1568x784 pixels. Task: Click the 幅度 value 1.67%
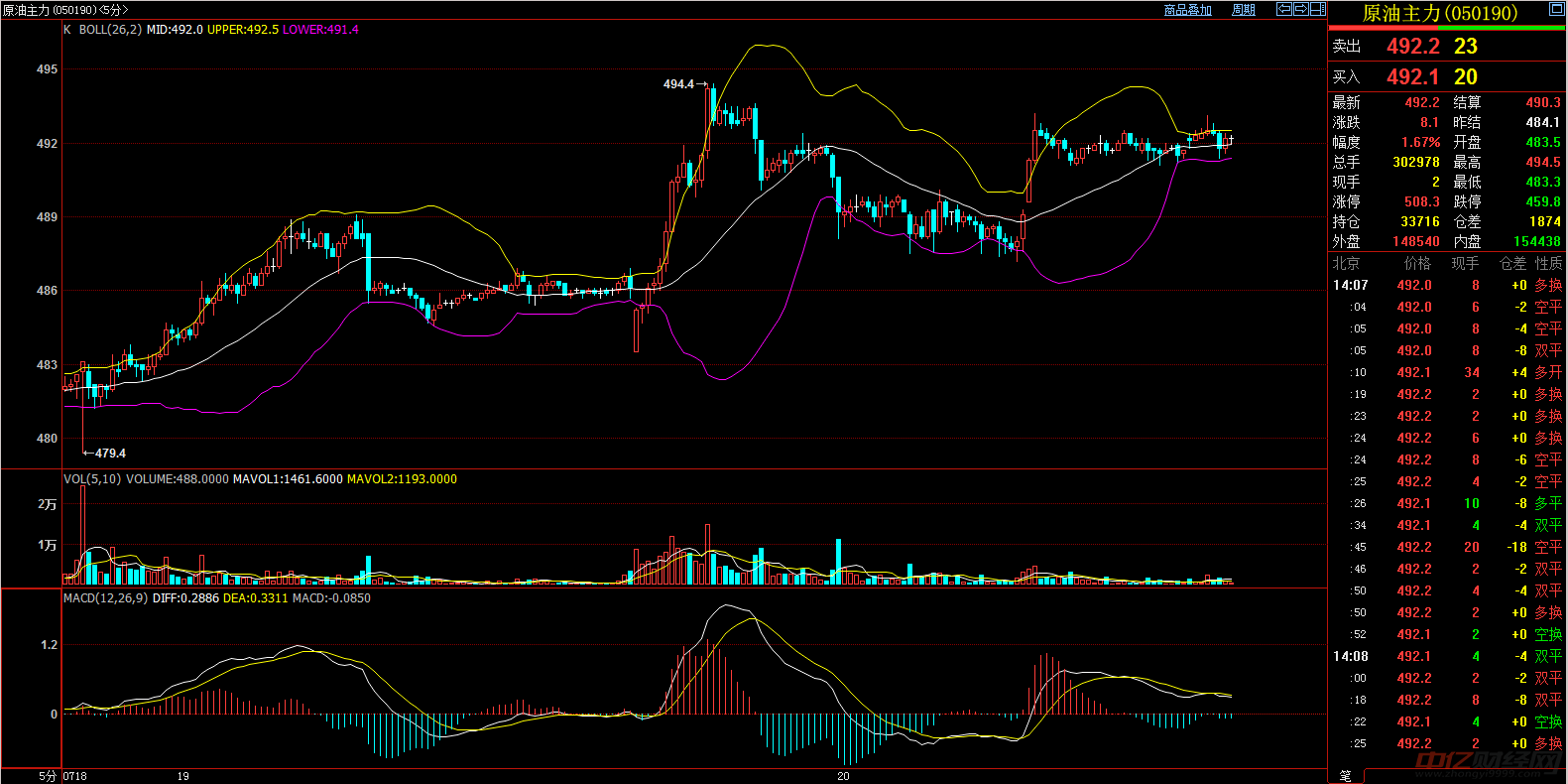click(1420, 142)
